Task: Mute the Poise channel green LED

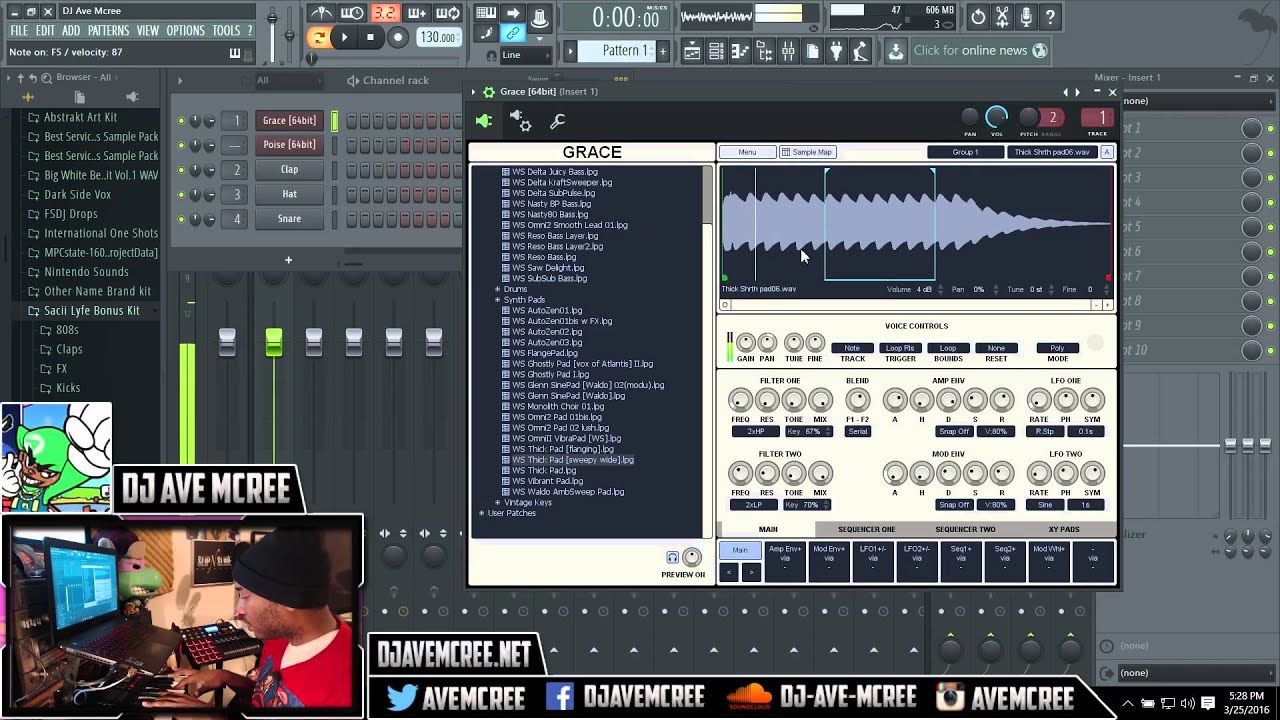Action: tap(181, 146)
